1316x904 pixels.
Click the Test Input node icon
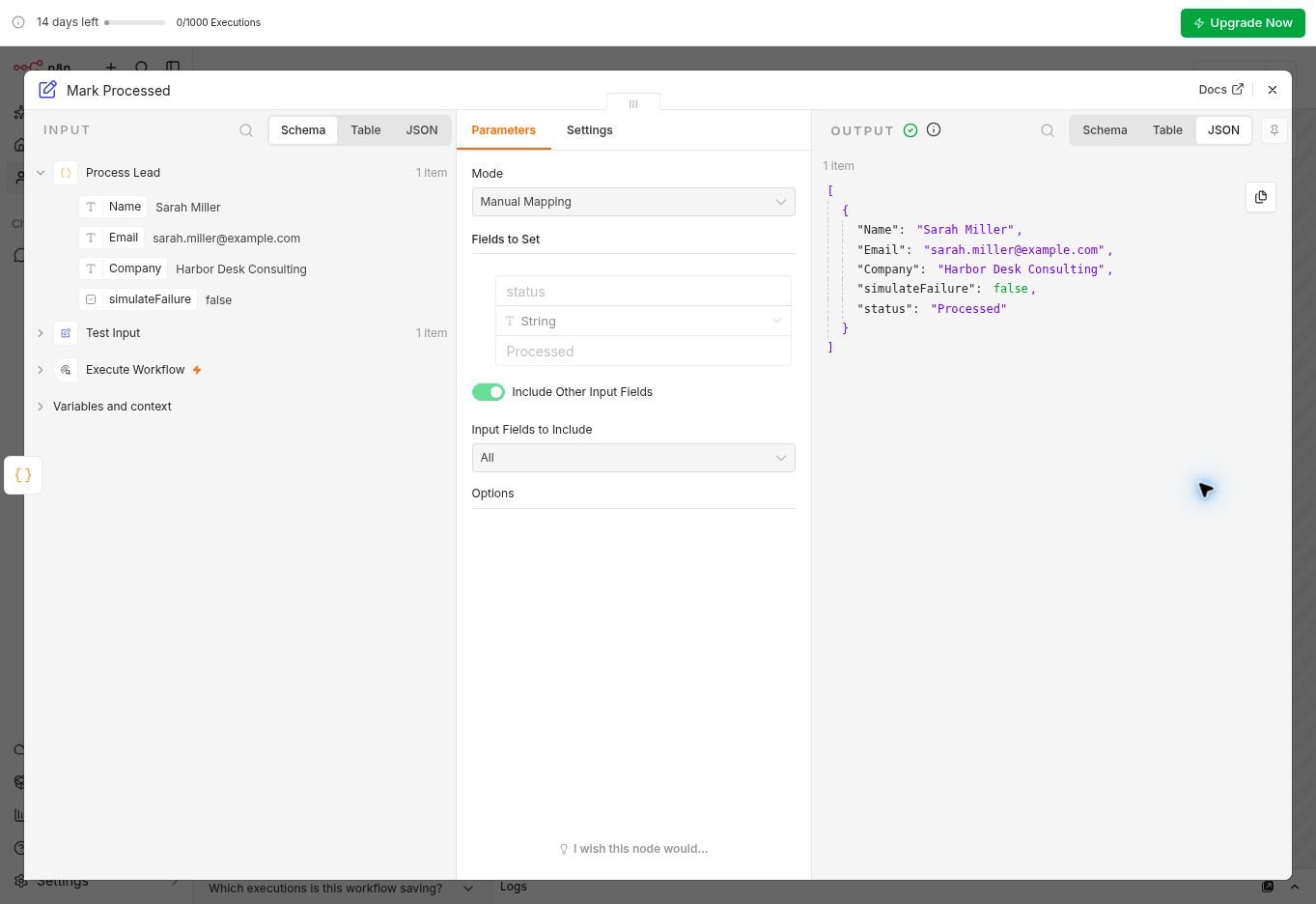(x=66, y=333)
